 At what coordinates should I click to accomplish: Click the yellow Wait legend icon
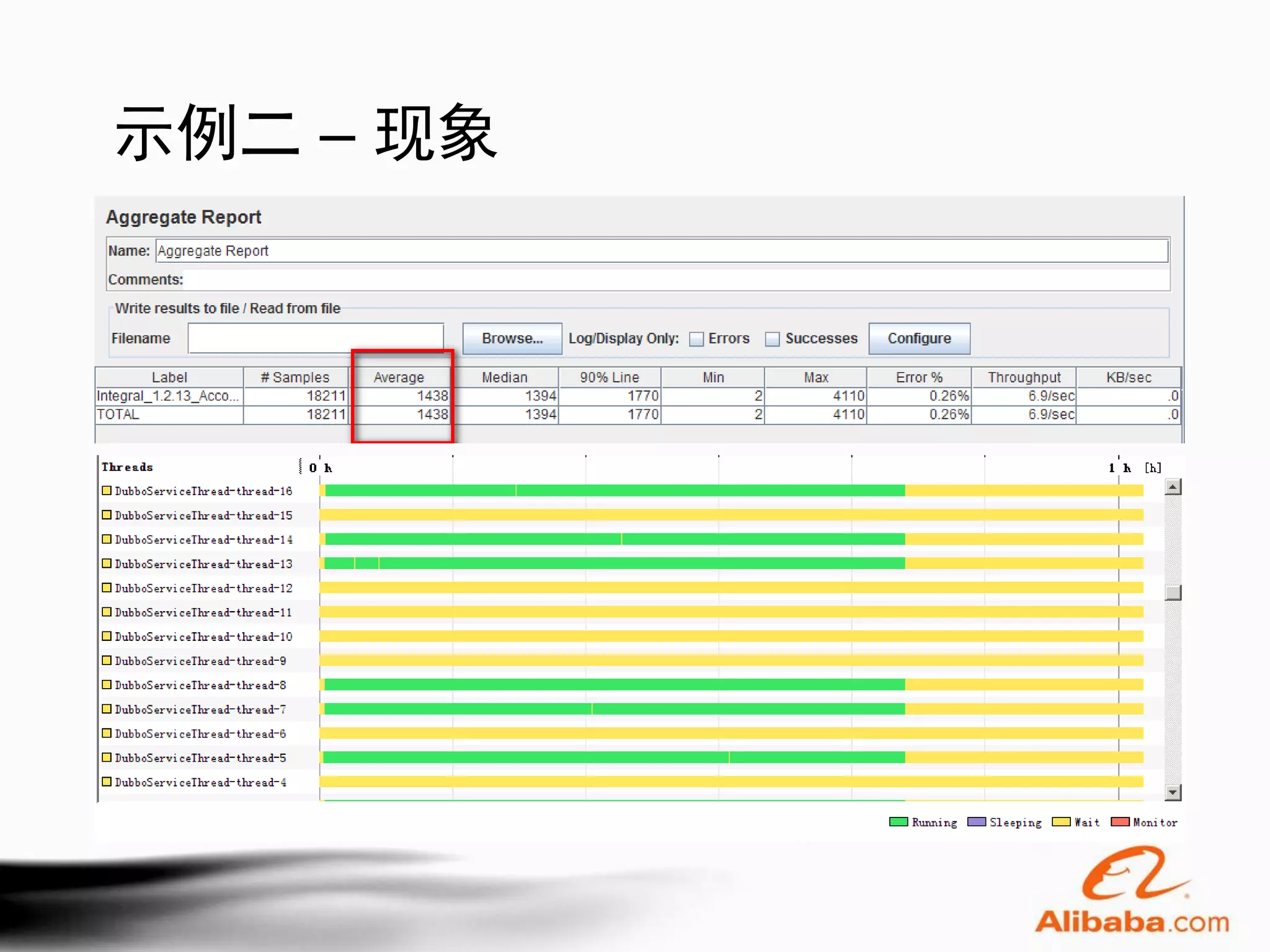(1061, 822)
